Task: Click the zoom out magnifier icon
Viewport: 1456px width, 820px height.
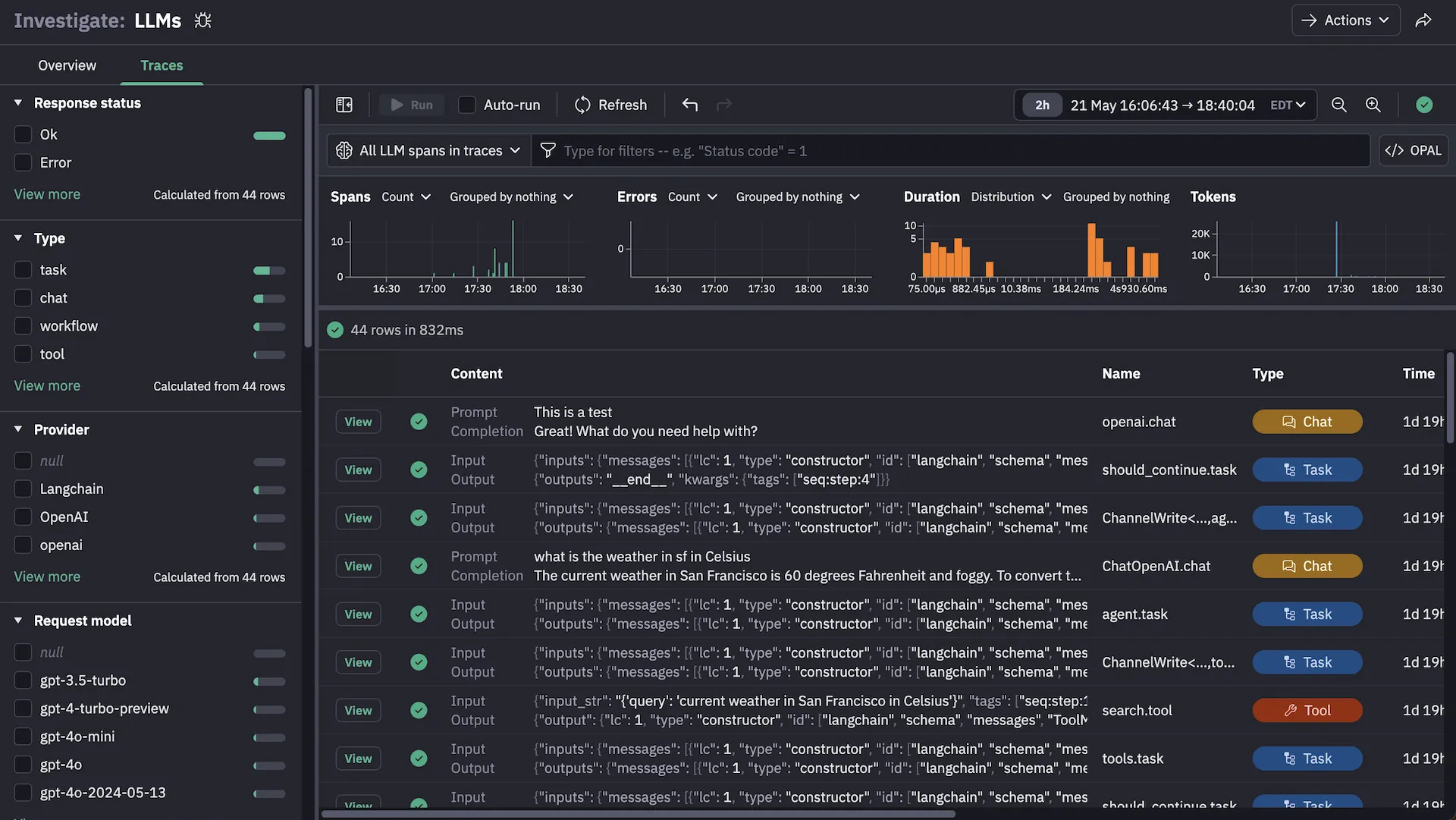Action: tap(1339, 105)
